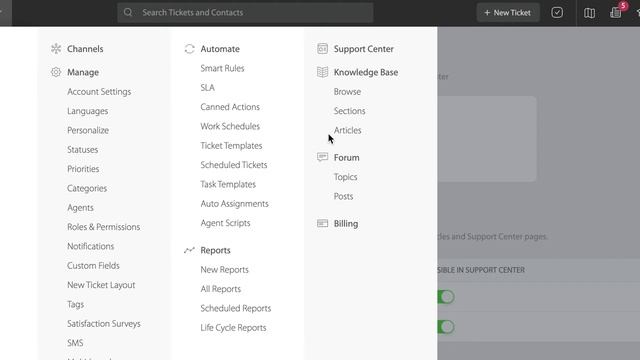Open Auto Assignments
The width and height of the screenshot is (640, 360).
[x=234, y=204]
